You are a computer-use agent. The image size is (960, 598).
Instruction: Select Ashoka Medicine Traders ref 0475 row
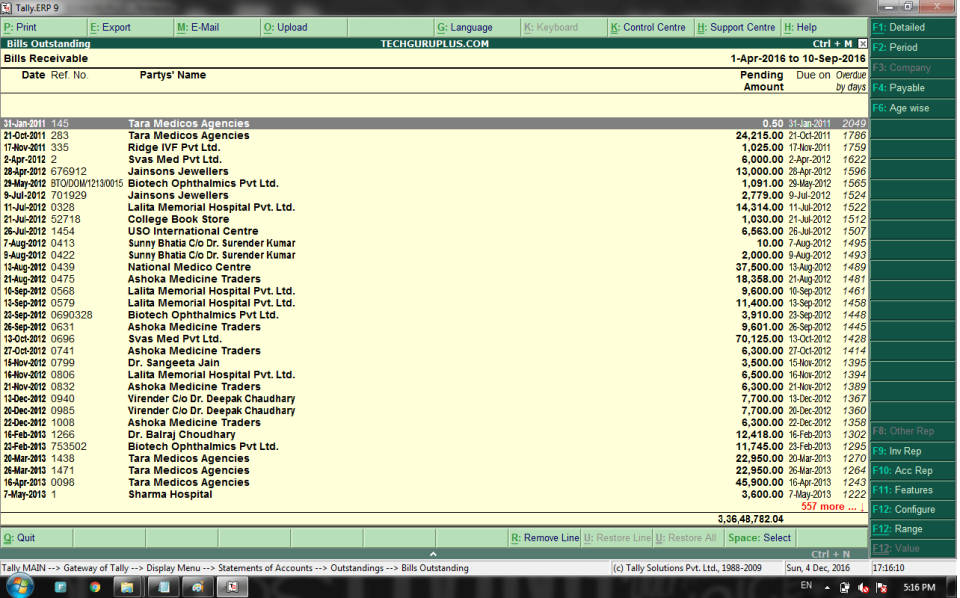coord(434,279)
